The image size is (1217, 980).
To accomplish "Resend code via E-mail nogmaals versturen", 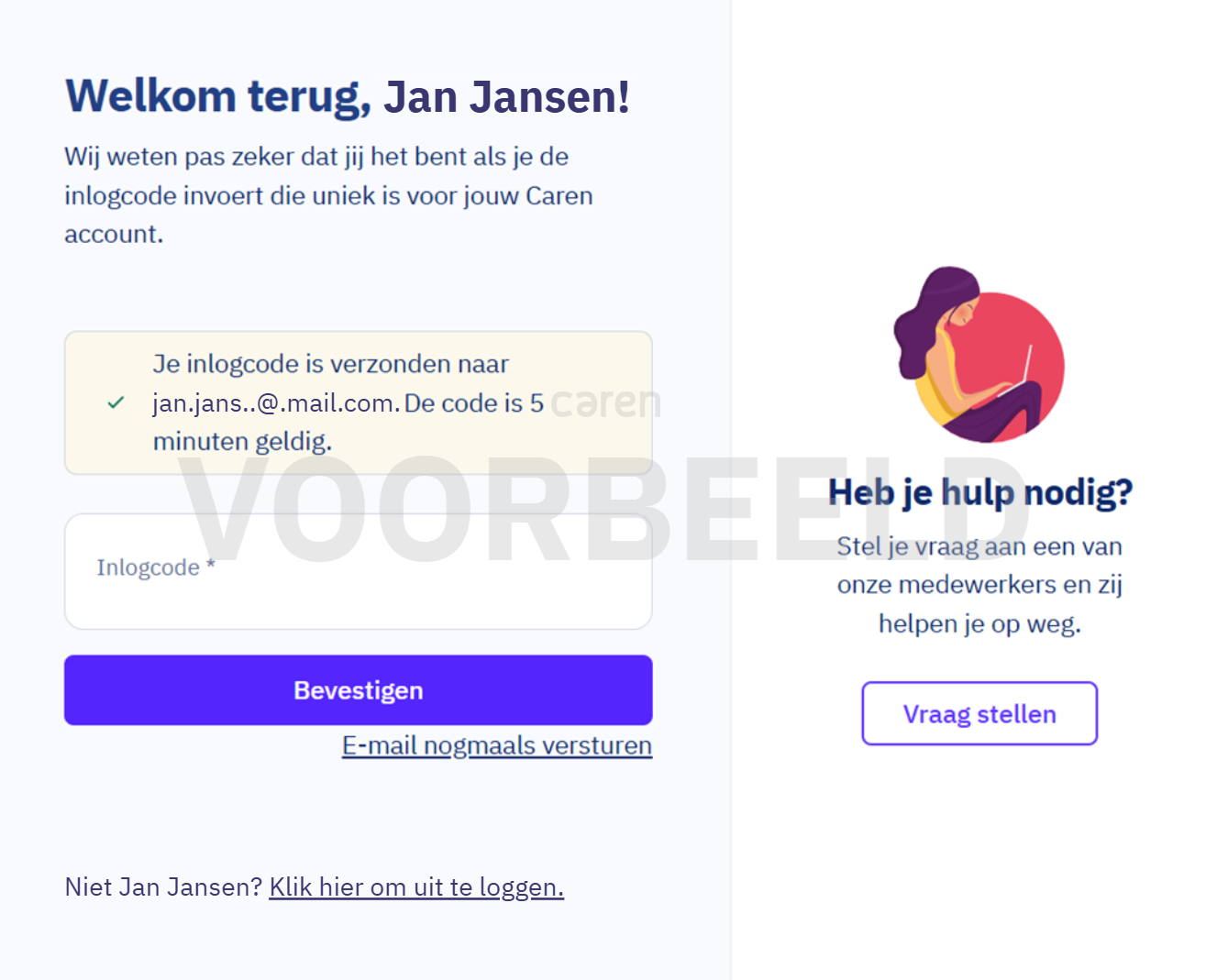I will pos(497,745).
